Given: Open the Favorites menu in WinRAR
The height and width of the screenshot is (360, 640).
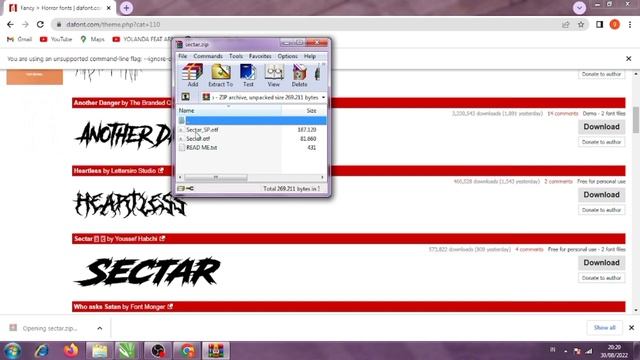Looking at the screenshot, I should [260, 56].
